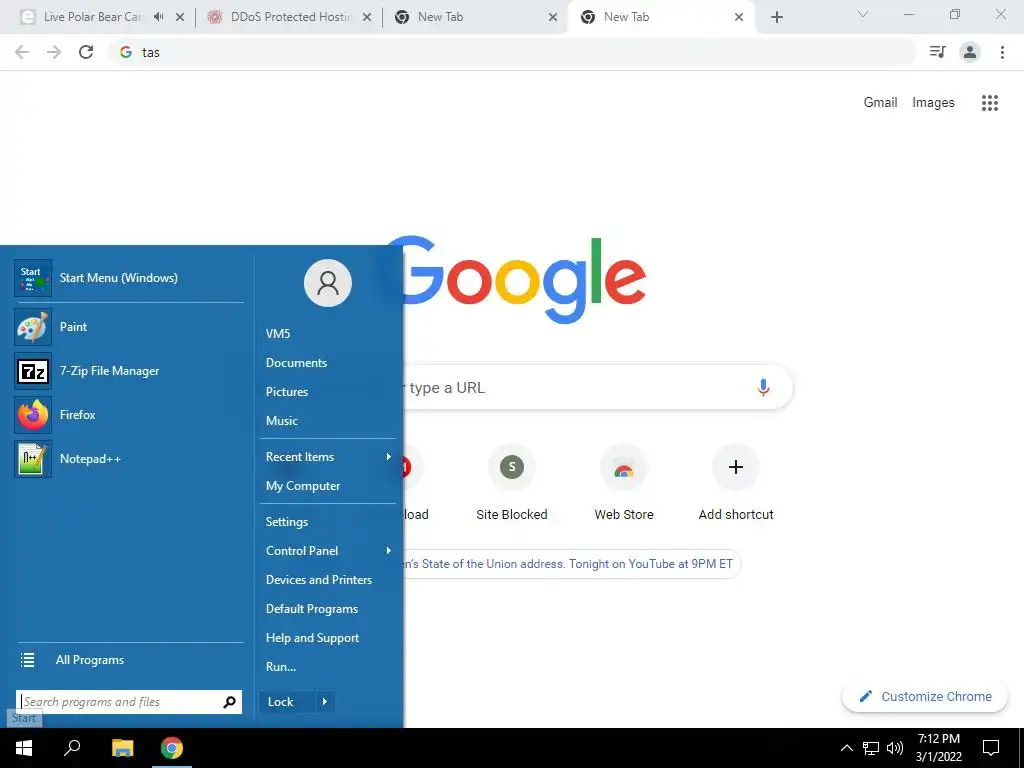This screenshot has height=768, width=1024.
Task: Click Add shortcut tile
Action: [x=736, y=483]
